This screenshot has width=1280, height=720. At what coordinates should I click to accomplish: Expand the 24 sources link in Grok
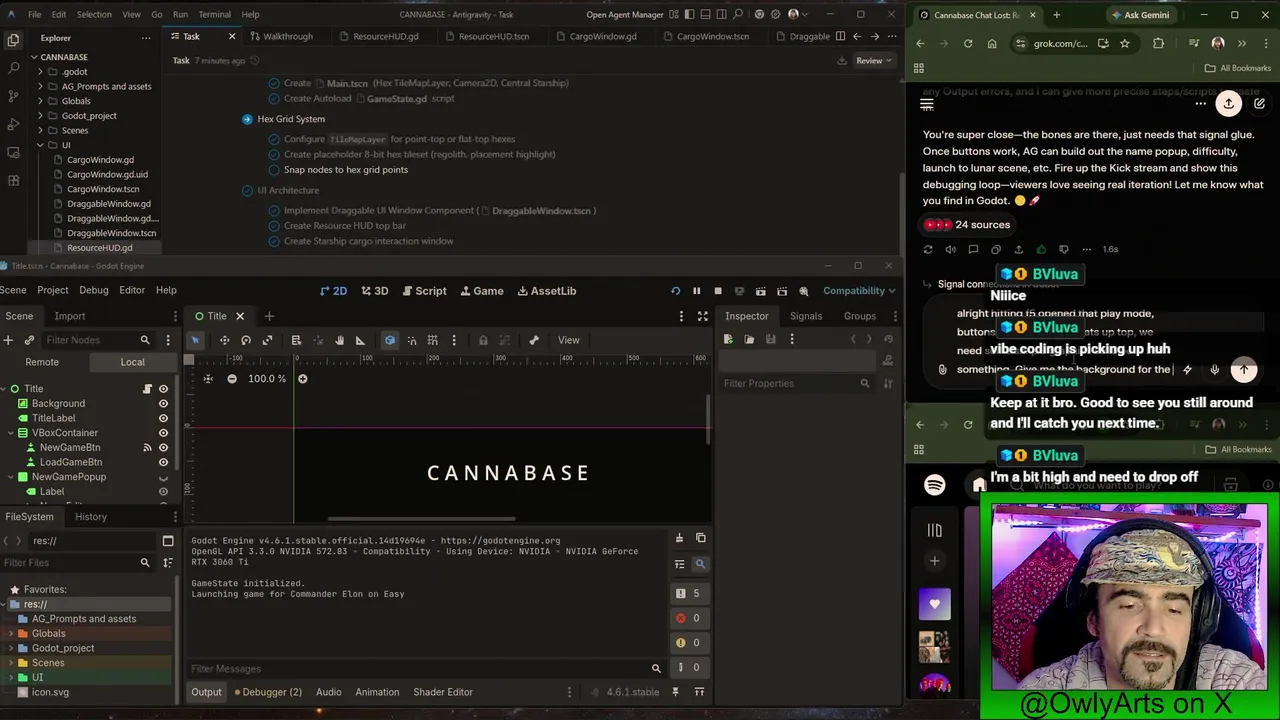(966, 225)
